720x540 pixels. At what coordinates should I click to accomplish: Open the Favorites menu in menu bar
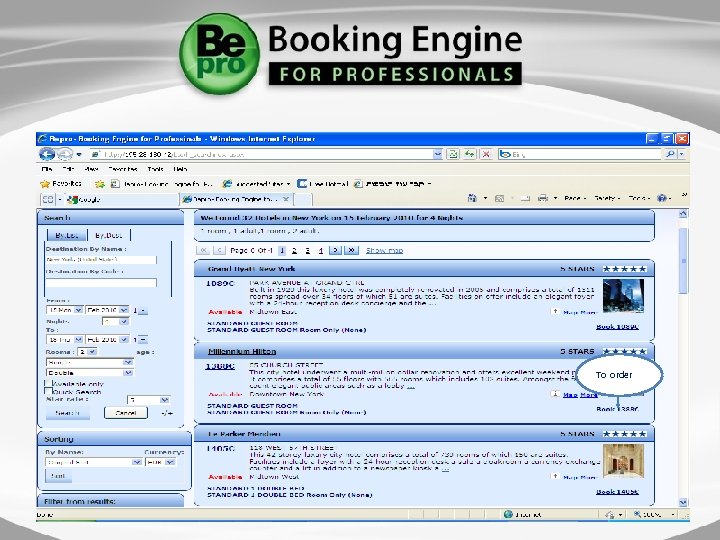click(123, 169)
